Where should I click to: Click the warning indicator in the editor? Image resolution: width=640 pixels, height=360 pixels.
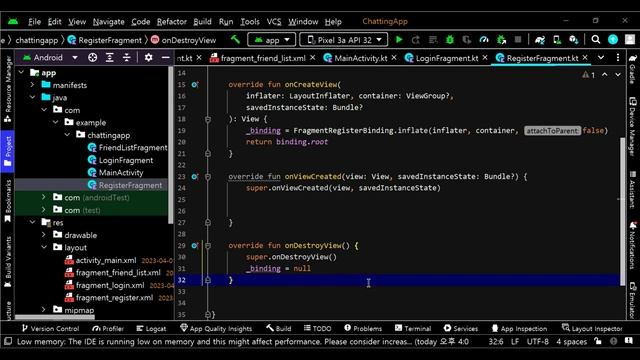click(589, 75)
